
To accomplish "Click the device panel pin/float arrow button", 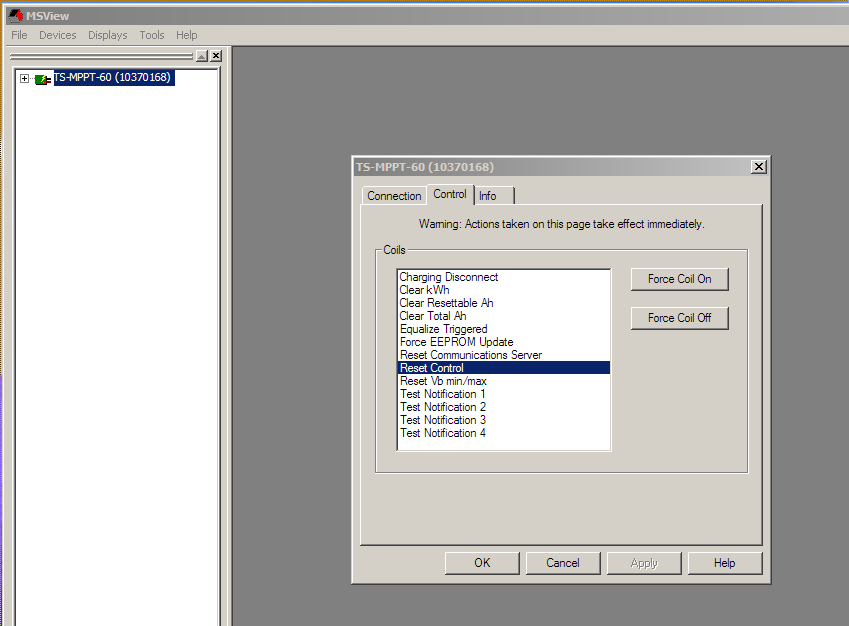I will [x=202, y=56].
